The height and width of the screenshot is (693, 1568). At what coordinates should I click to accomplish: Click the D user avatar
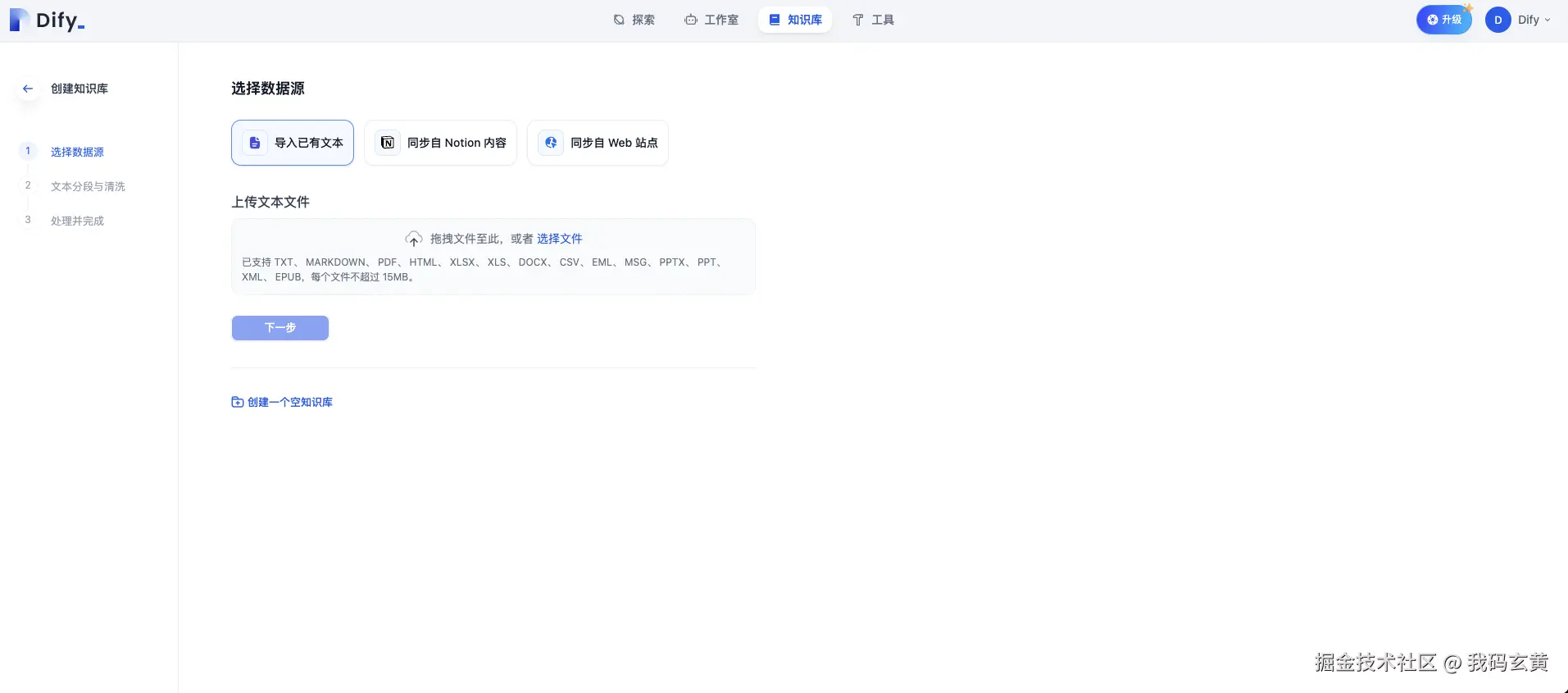[1498, 20]
